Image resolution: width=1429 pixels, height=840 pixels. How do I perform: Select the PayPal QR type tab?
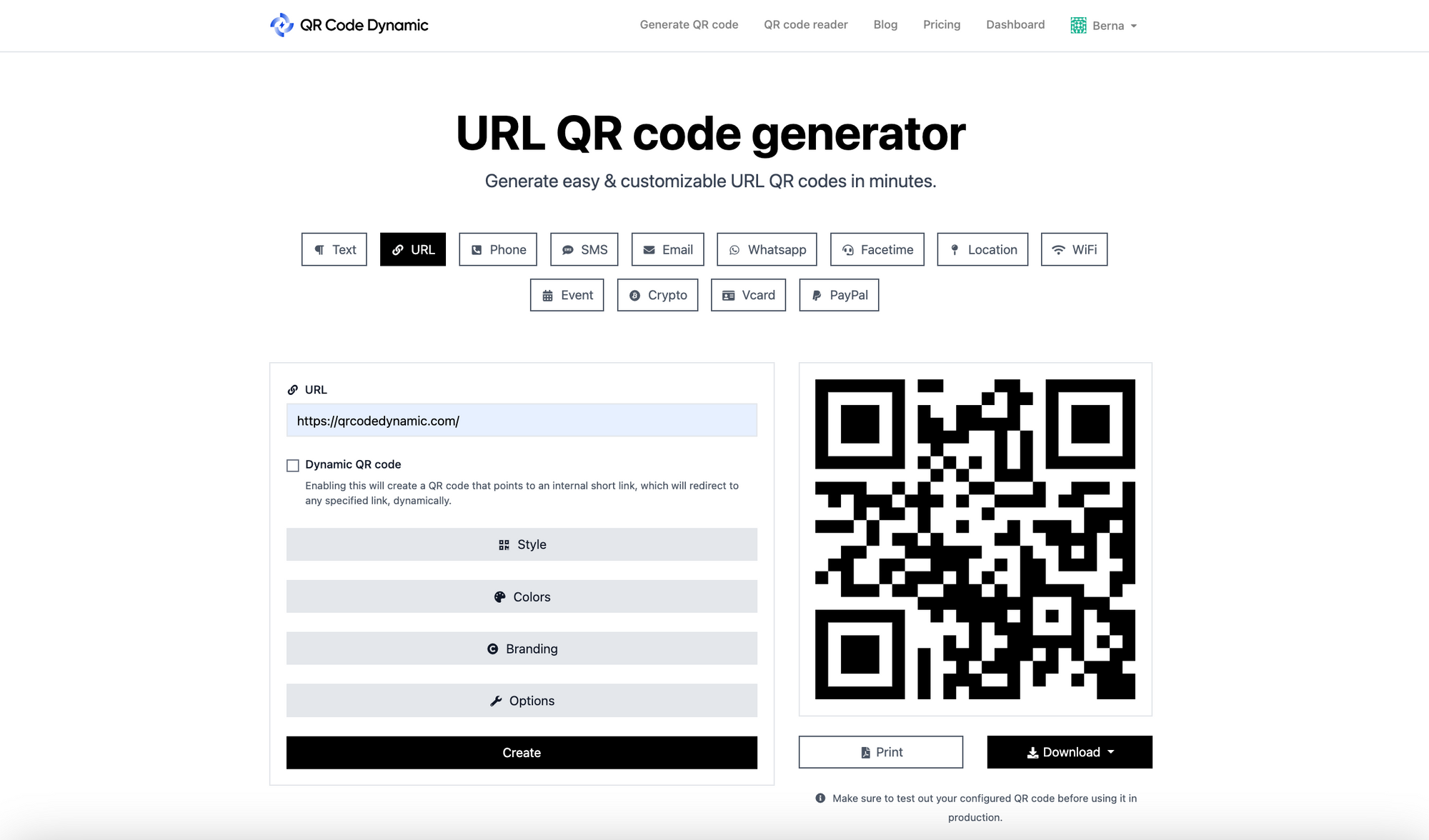pos(839,294)
